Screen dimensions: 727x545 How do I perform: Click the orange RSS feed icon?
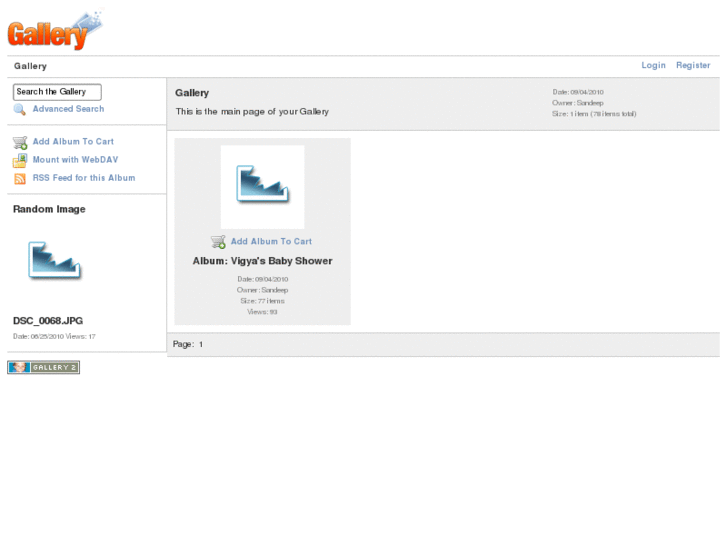20,179
